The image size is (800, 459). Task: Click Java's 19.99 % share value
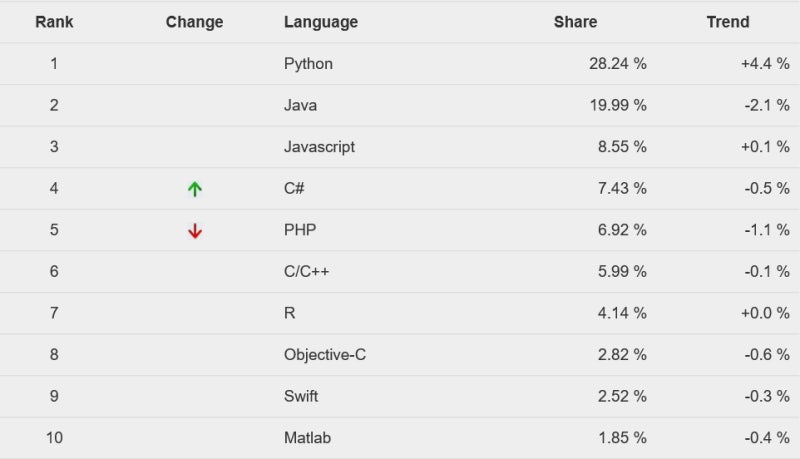click(618, 105)
